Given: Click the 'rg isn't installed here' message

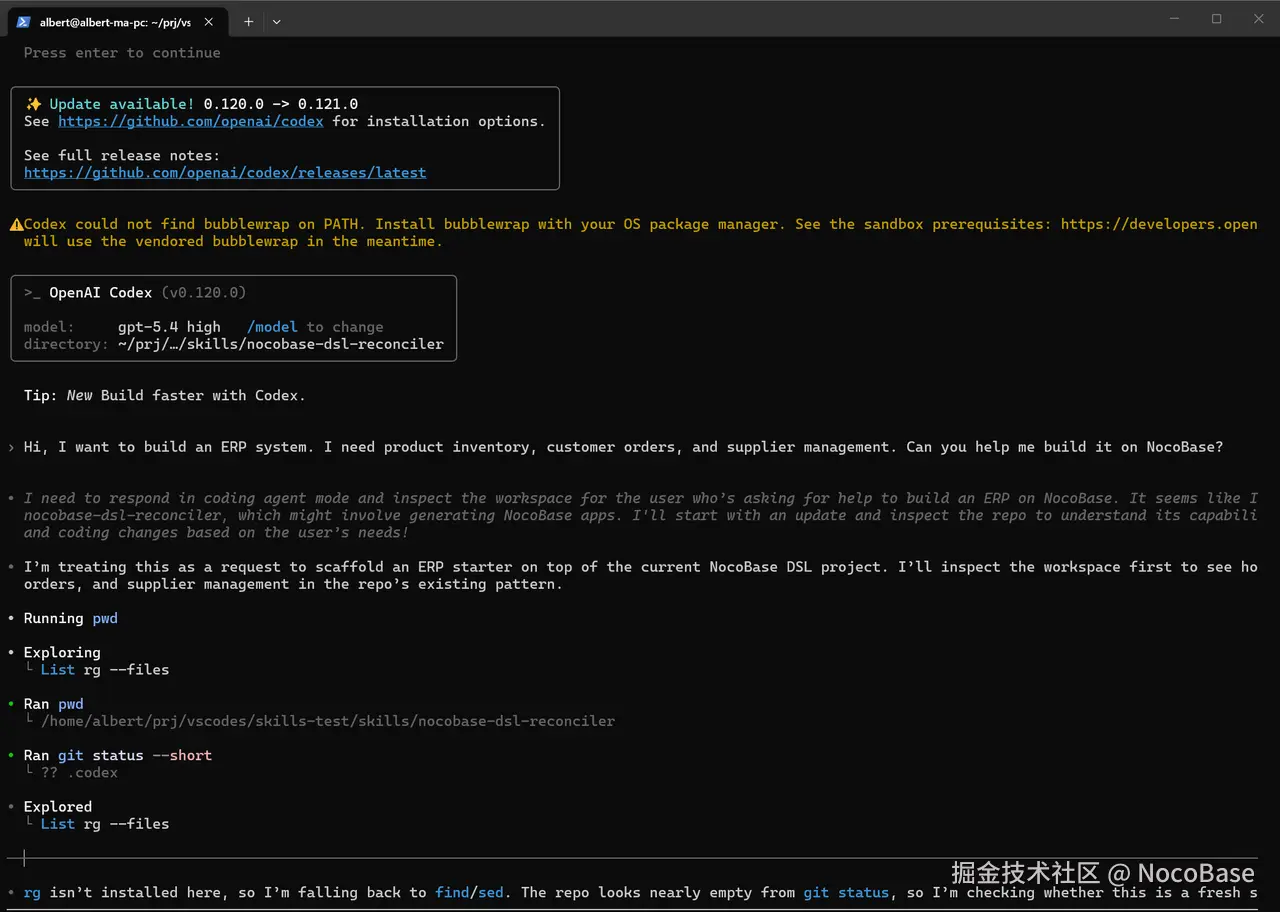Looking at the screenshot, I should click(x=640, y=893).
